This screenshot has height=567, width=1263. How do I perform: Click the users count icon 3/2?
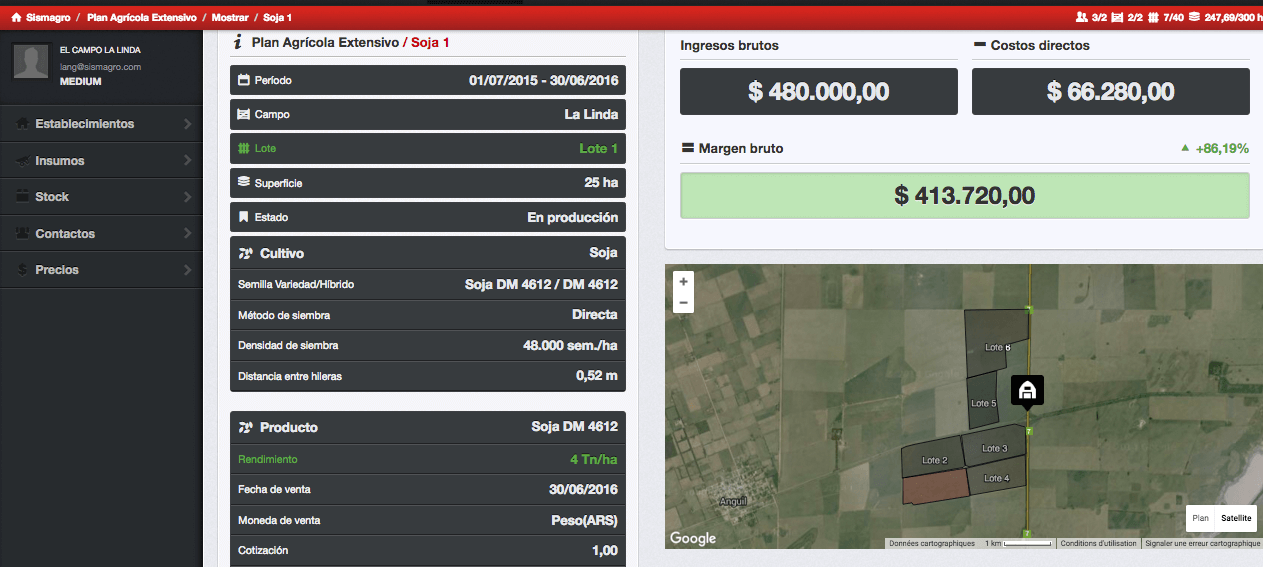click(1081, 17)
